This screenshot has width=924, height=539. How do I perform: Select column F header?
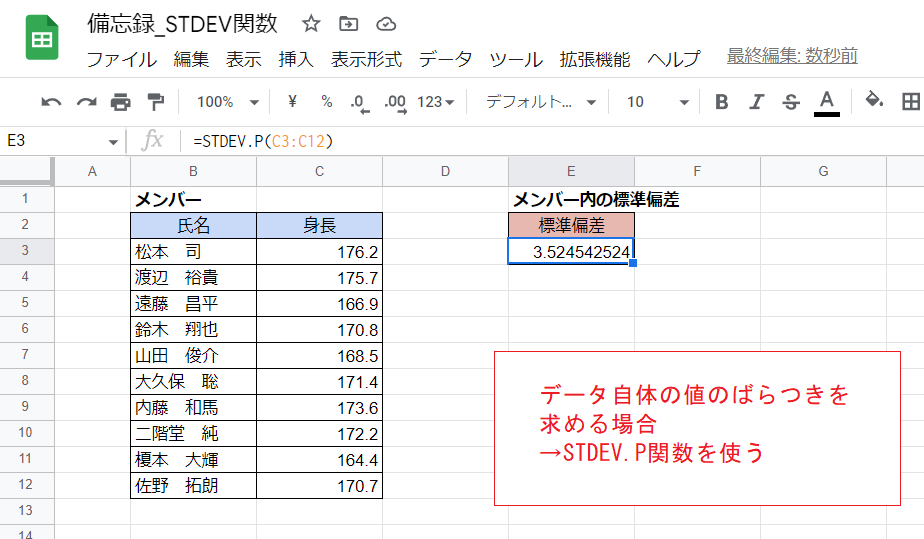[x=697, y=171]
